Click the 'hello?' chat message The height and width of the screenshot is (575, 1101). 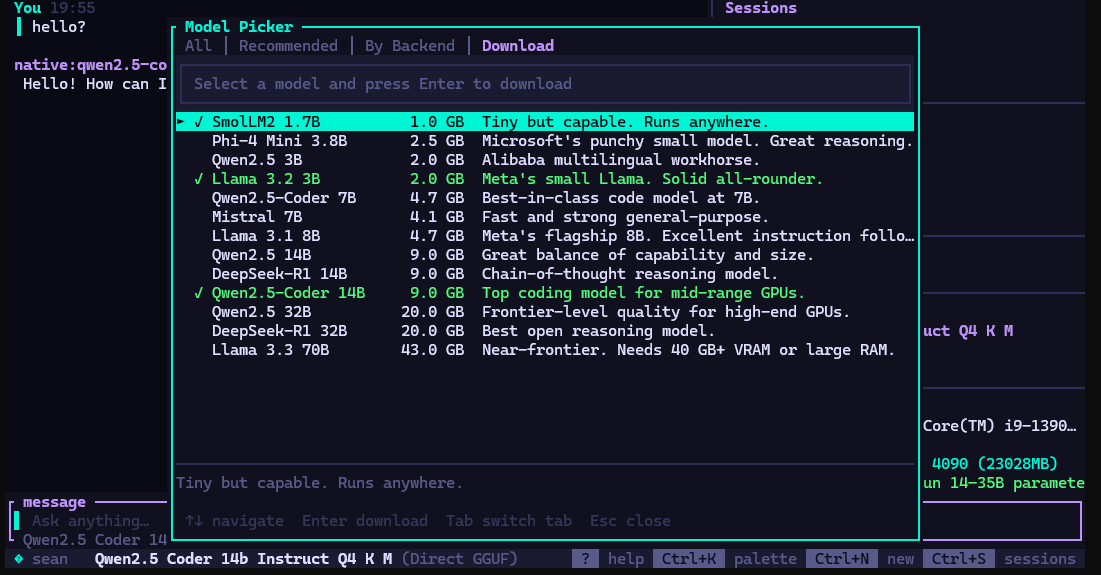(x=58, y=27)
